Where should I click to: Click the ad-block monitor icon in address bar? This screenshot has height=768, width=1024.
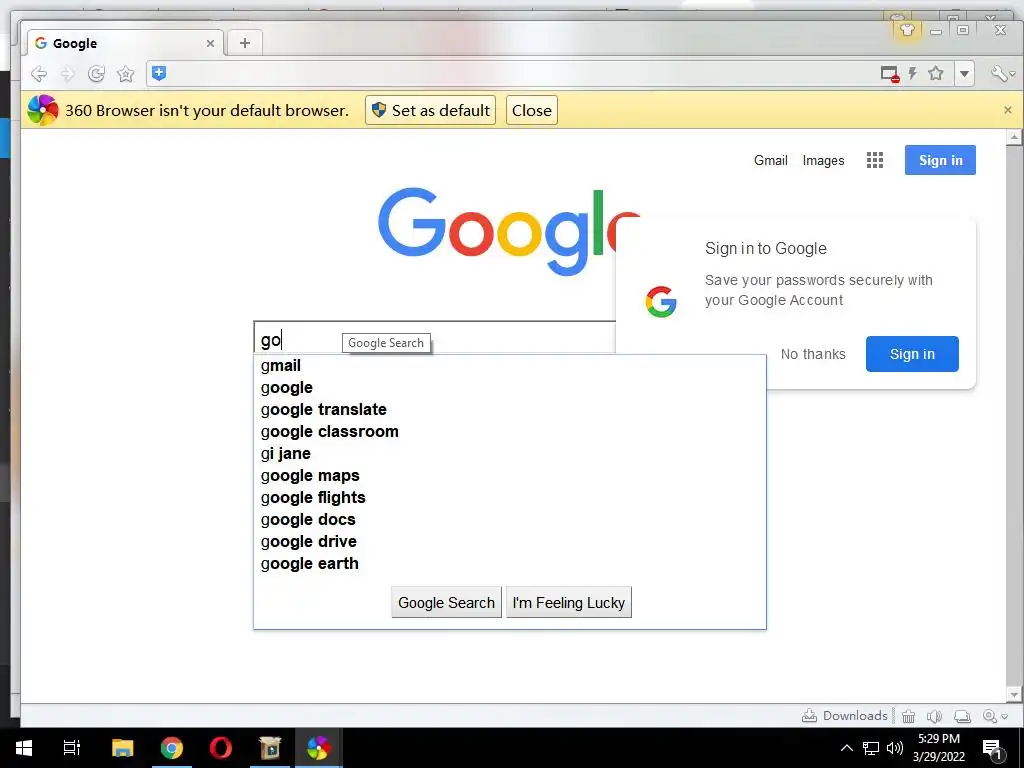[889, 74]
